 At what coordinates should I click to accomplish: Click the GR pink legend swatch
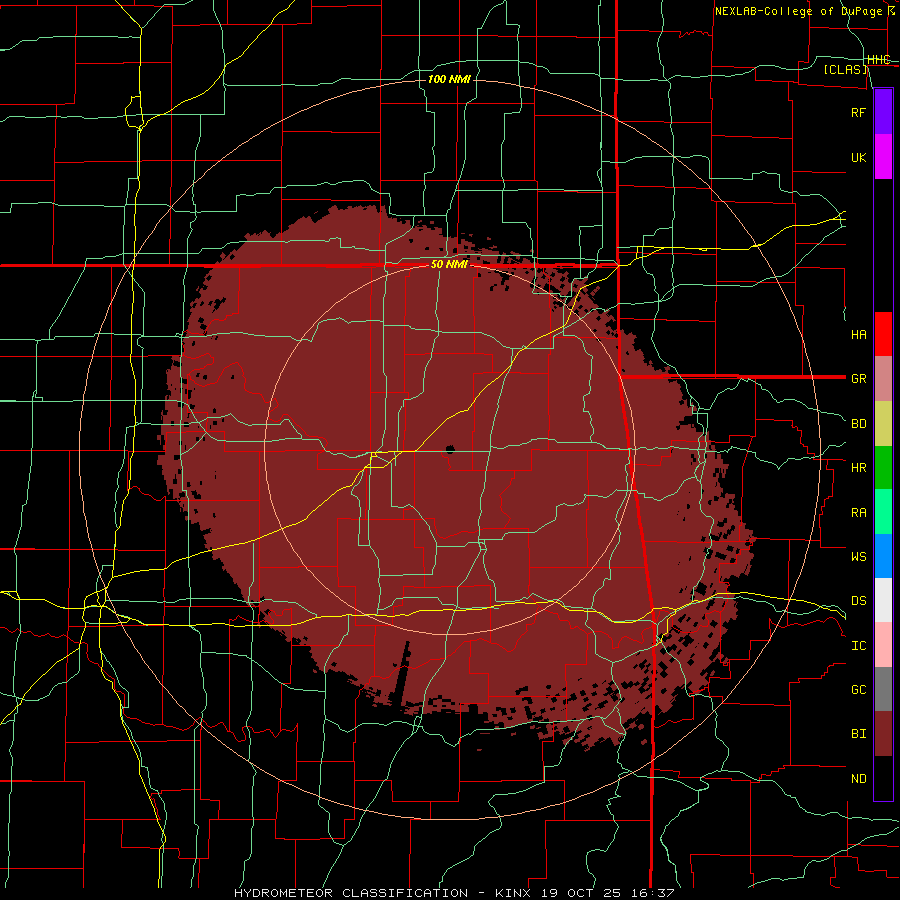(883, 379)
